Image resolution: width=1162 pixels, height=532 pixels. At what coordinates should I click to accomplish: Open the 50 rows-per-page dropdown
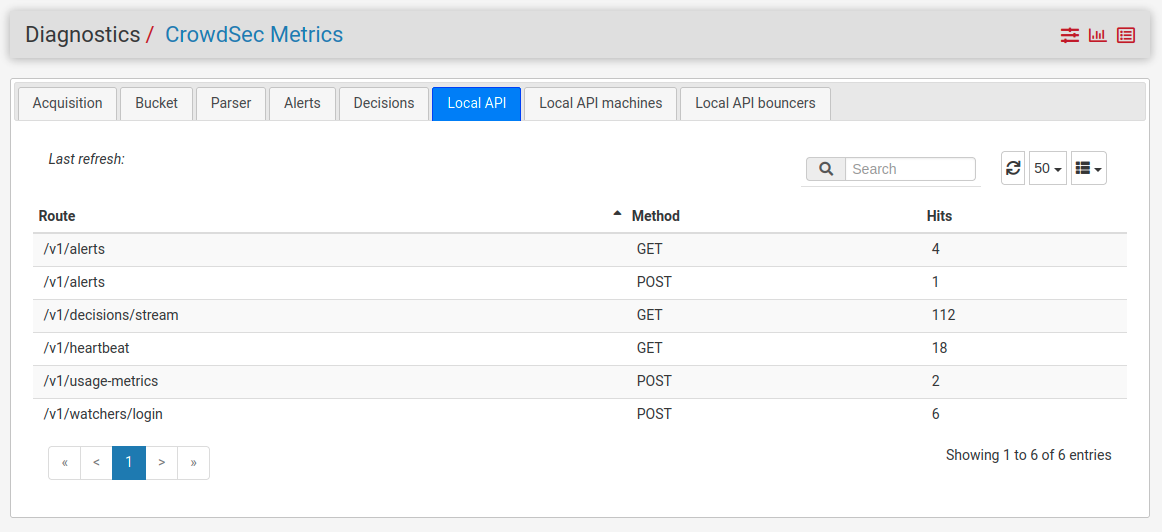tap(1047, 169)
